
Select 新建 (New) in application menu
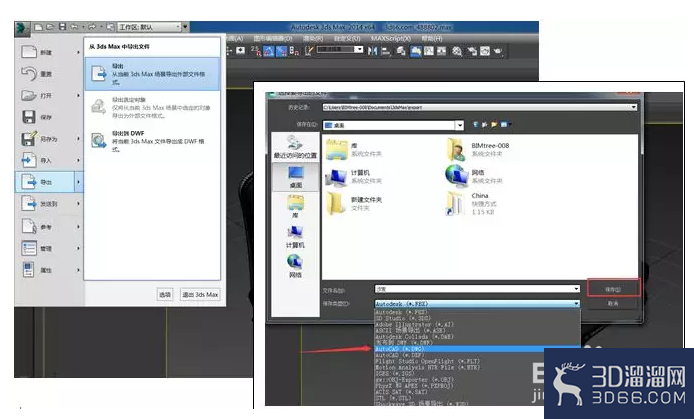coord(48,52)
